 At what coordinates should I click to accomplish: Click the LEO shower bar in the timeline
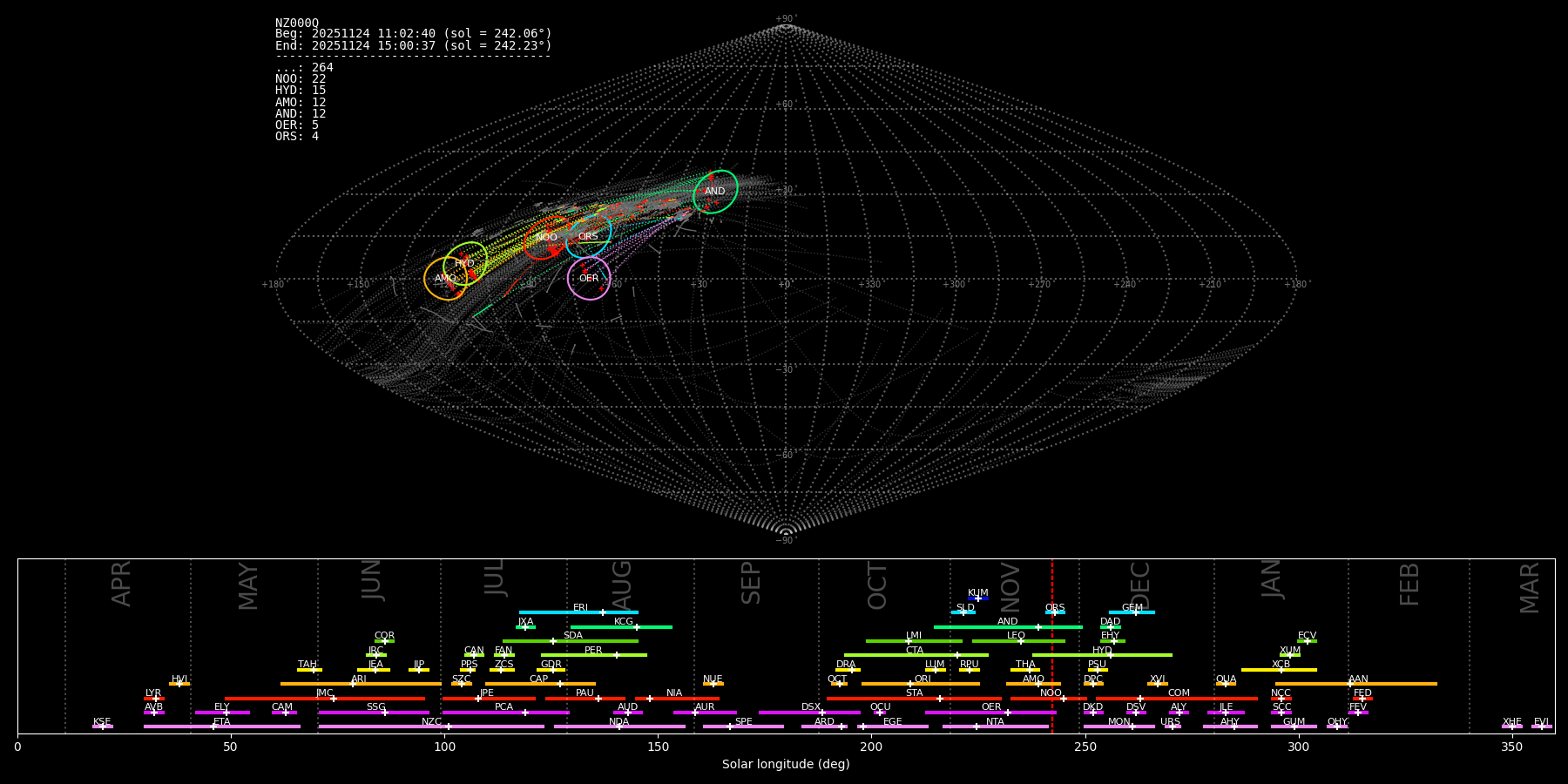pos(1018,641)
